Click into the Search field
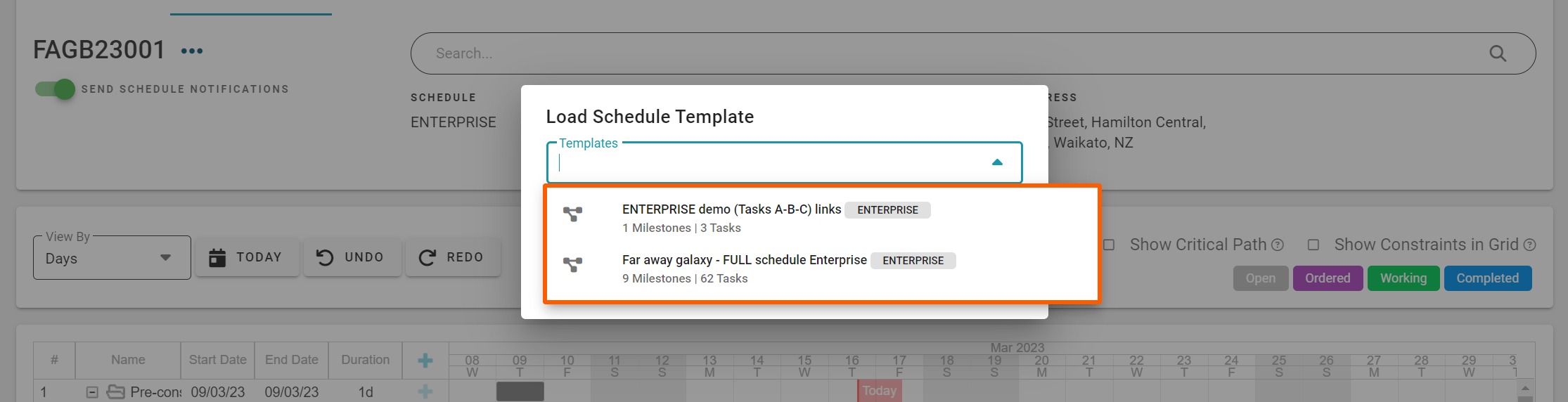The height and width of the screenshot is (402, 1568). click(x=914, y=53)
